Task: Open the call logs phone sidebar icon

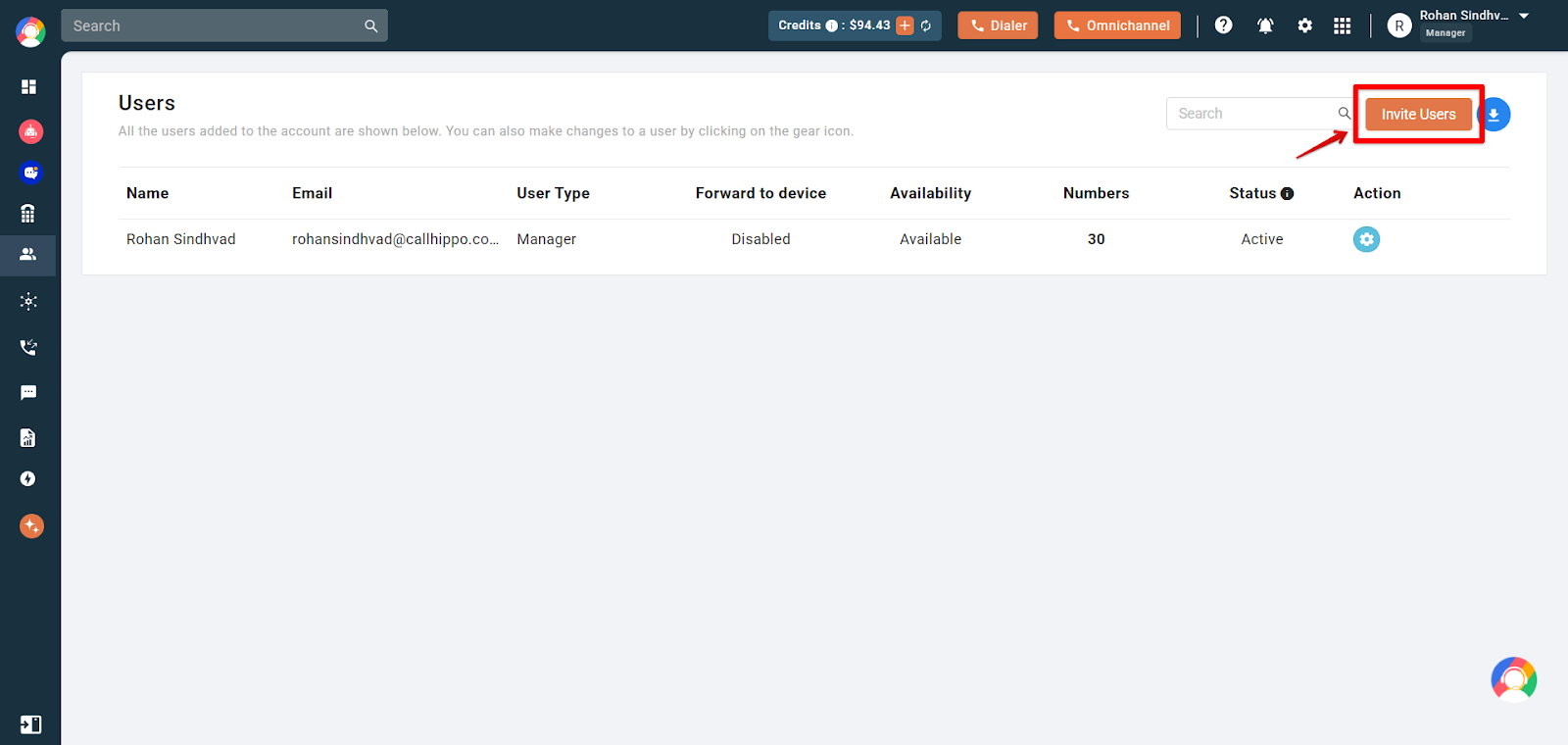Action: pos(28,347)
